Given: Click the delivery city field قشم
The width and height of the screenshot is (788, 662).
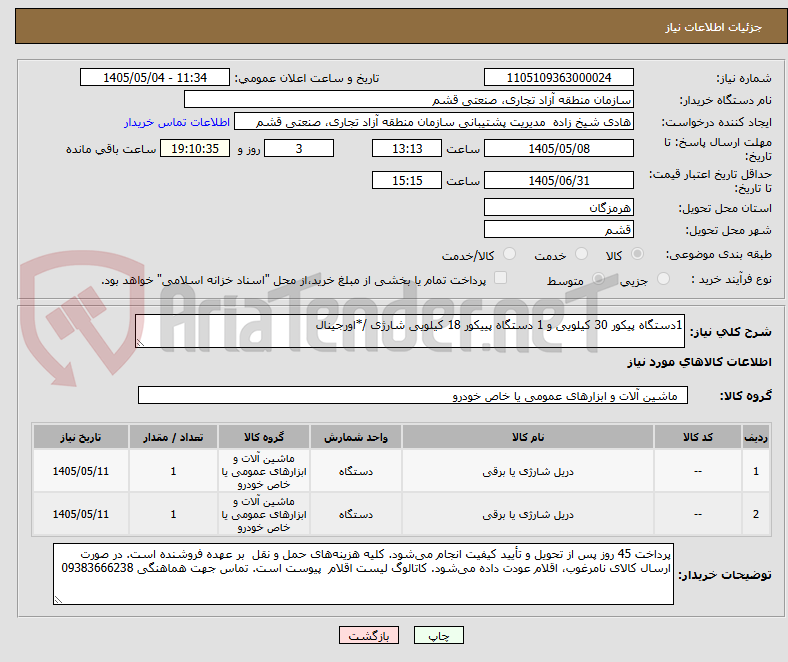Looking at the screenshot, I should [x=558, y=229].
